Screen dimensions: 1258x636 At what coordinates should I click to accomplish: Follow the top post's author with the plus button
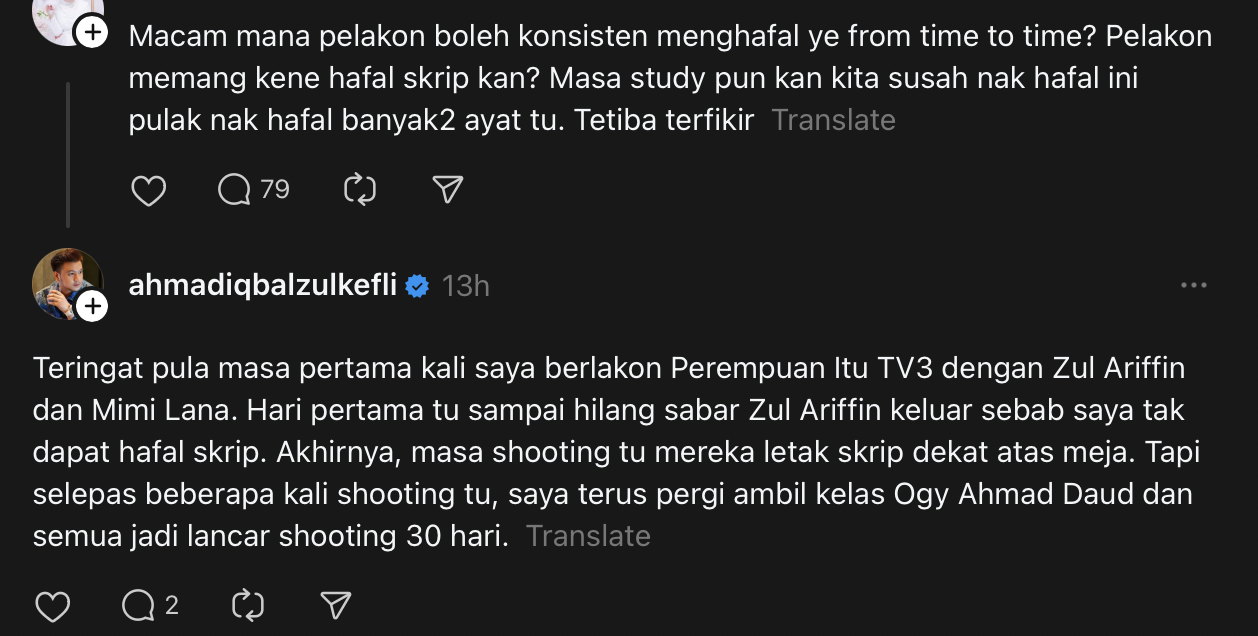pos(92,33)
